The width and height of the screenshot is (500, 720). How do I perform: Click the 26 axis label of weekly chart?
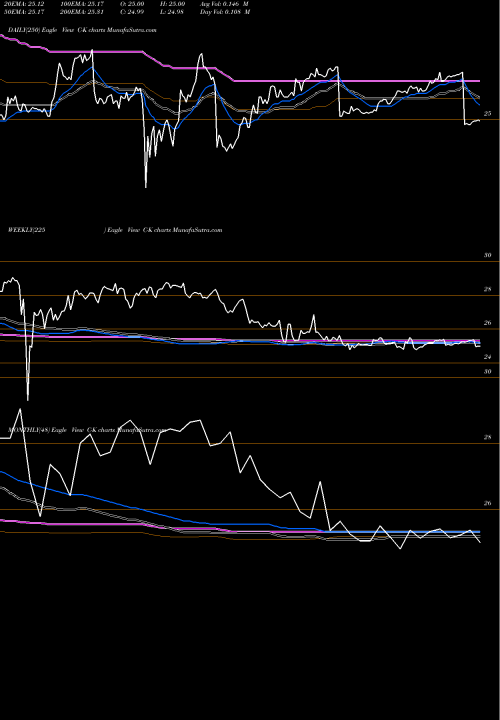(488, 323)
